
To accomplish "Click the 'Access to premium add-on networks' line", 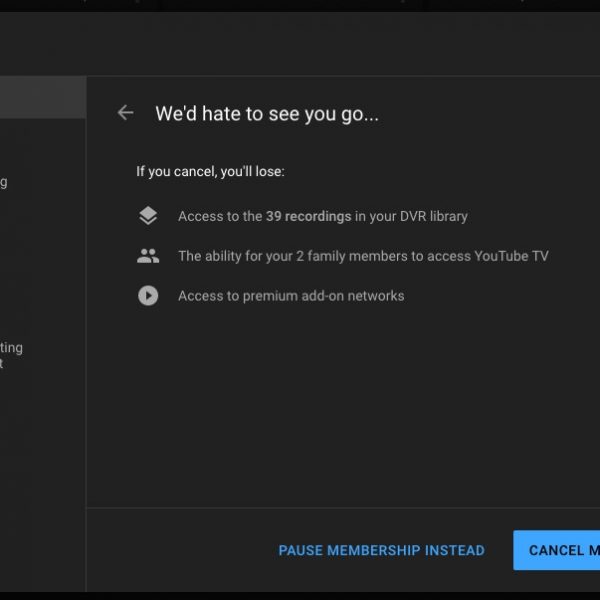I will 291,296.
